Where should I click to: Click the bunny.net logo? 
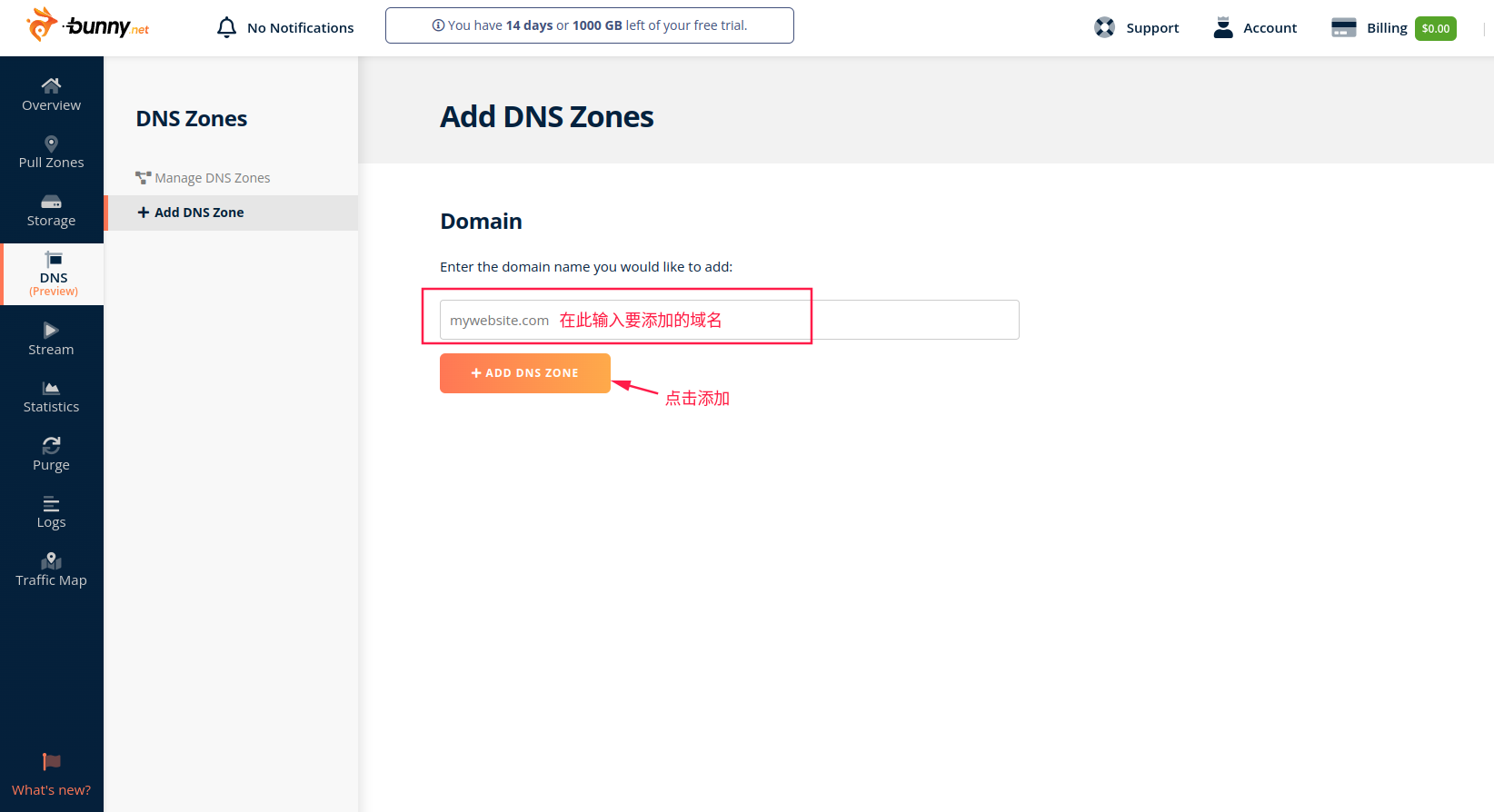[88, 25]
